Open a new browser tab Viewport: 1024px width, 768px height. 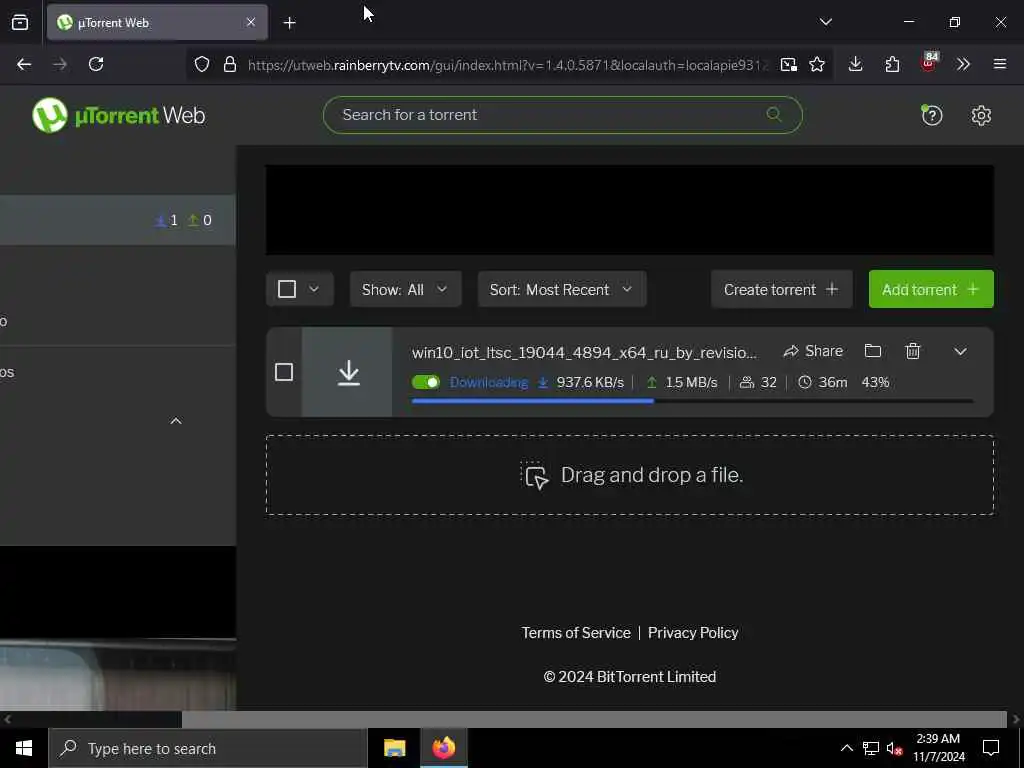tap(289, 23)
